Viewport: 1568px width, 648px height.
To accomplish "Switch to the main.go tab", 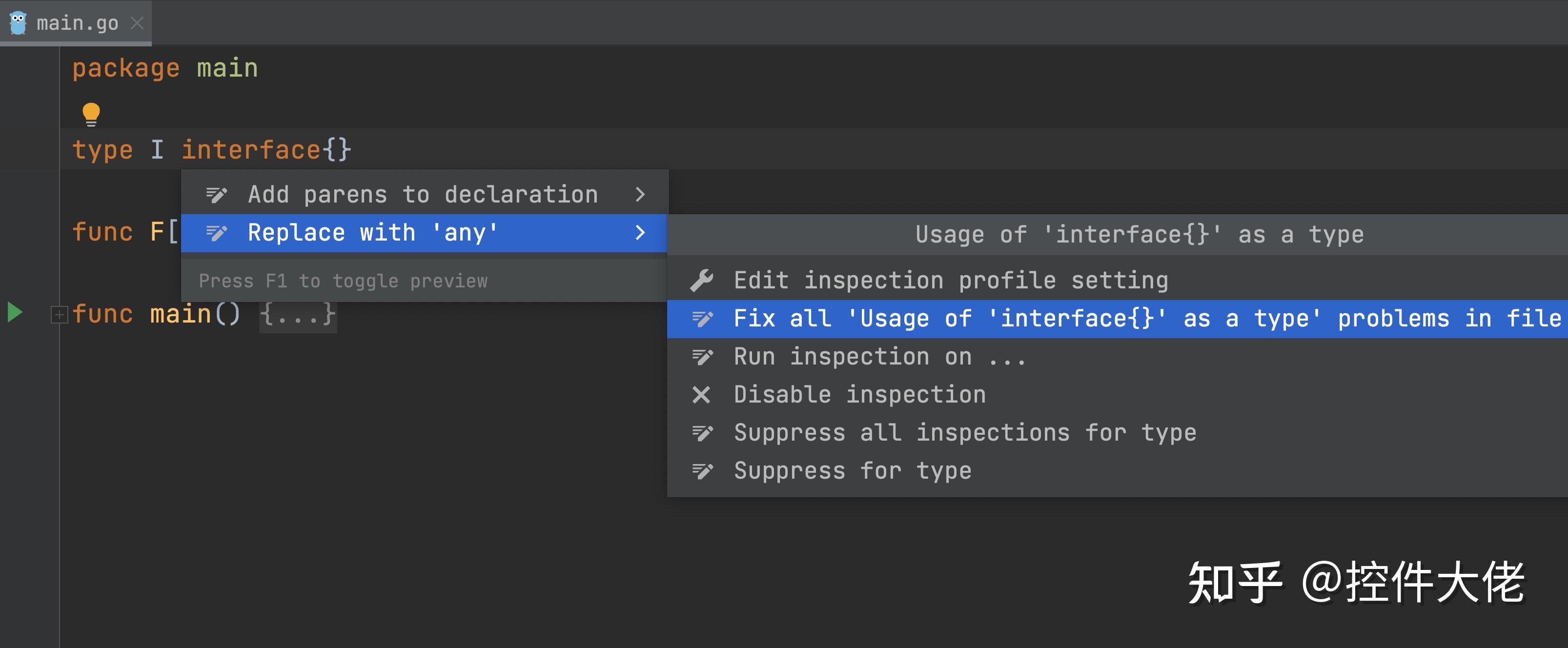I will click(x=77, y=23).
